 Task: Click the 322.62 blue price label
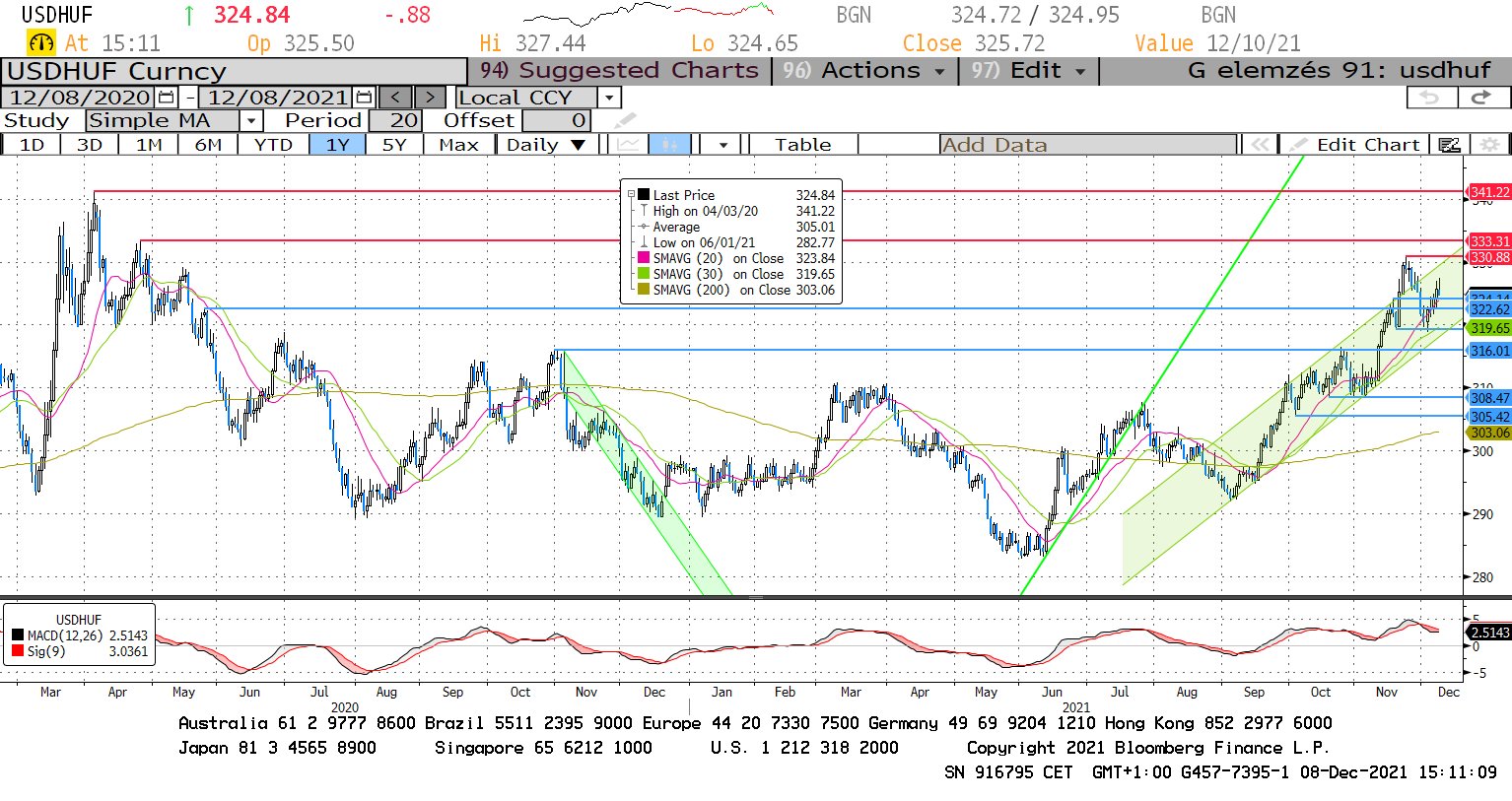[1489, 309]
